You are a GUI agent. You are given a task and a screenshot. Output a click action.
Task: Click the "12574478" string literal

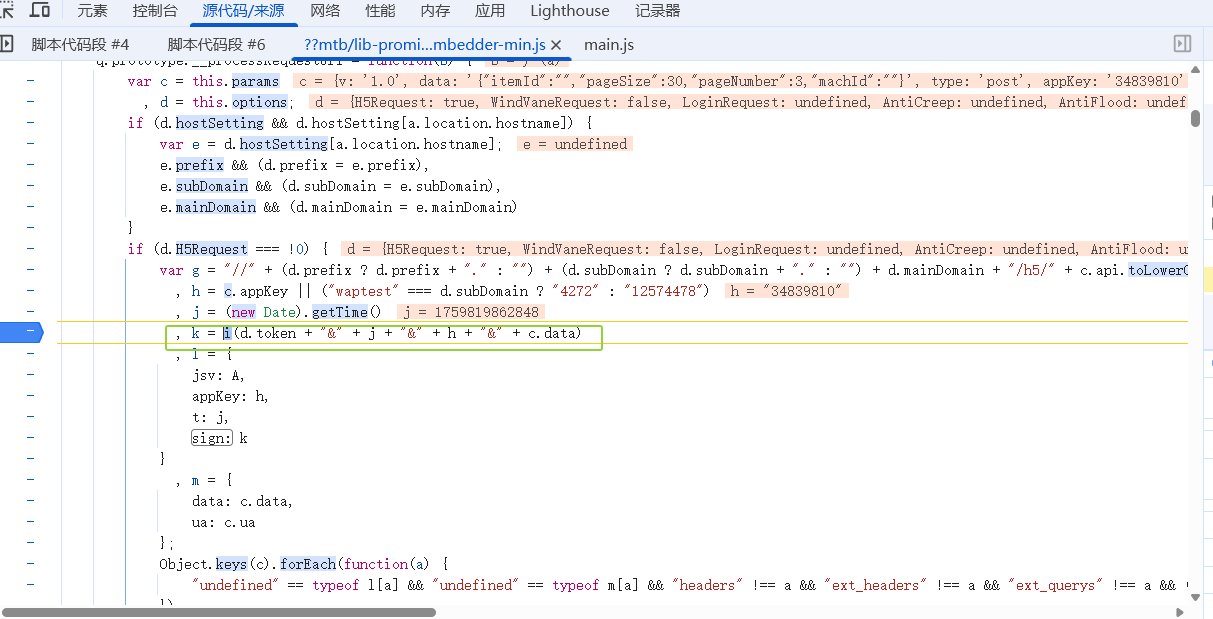[663, 291]
